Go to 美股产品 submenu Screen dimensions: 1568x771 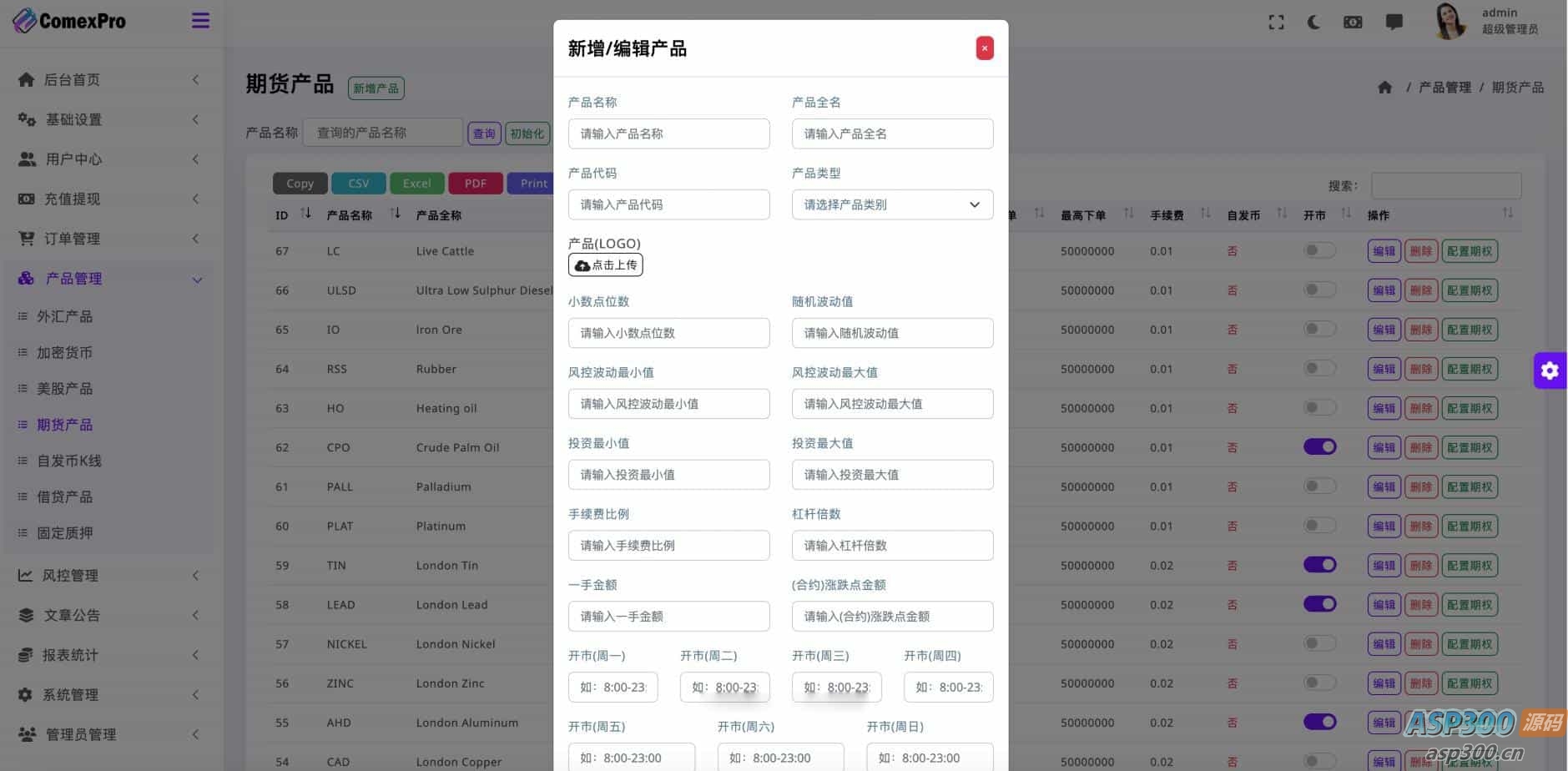[x=64, y=389]
